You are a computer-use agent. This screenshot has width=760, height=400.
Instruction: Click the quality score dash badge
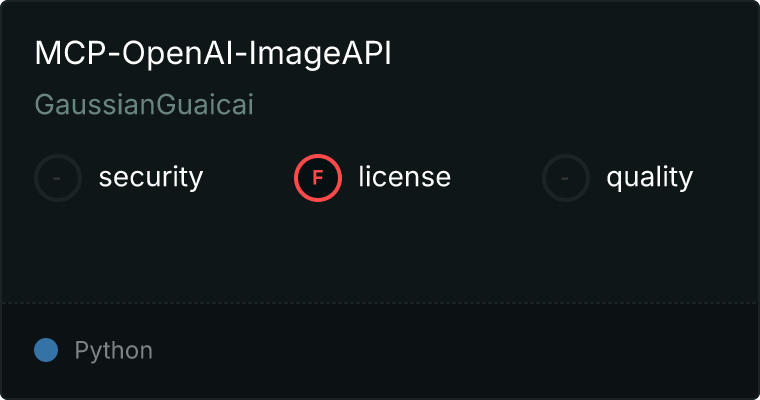(x=566, y=178)
